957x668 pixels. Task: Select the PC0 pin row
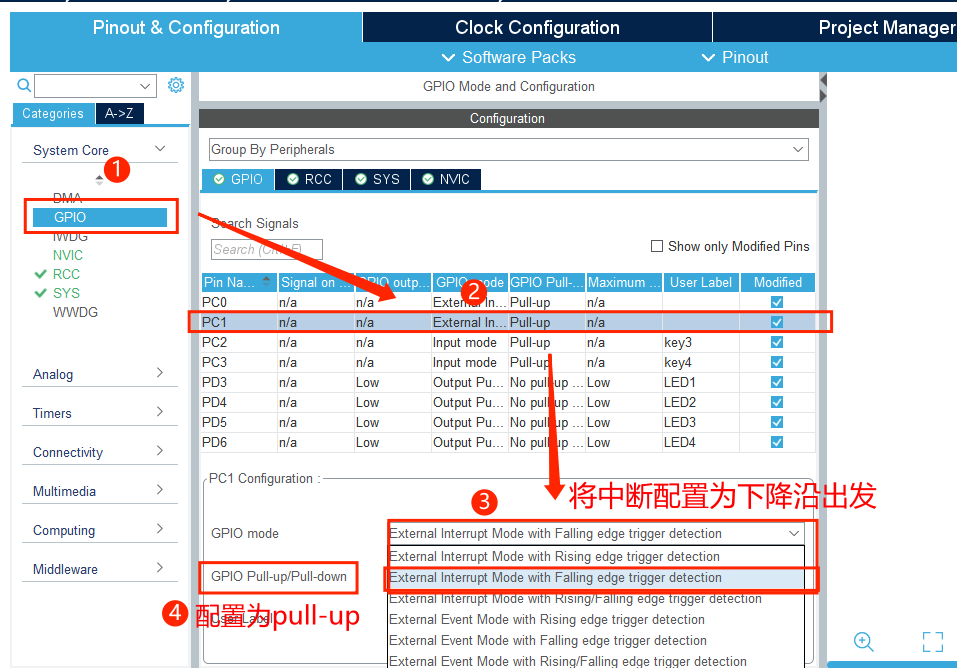click(508, 302)
